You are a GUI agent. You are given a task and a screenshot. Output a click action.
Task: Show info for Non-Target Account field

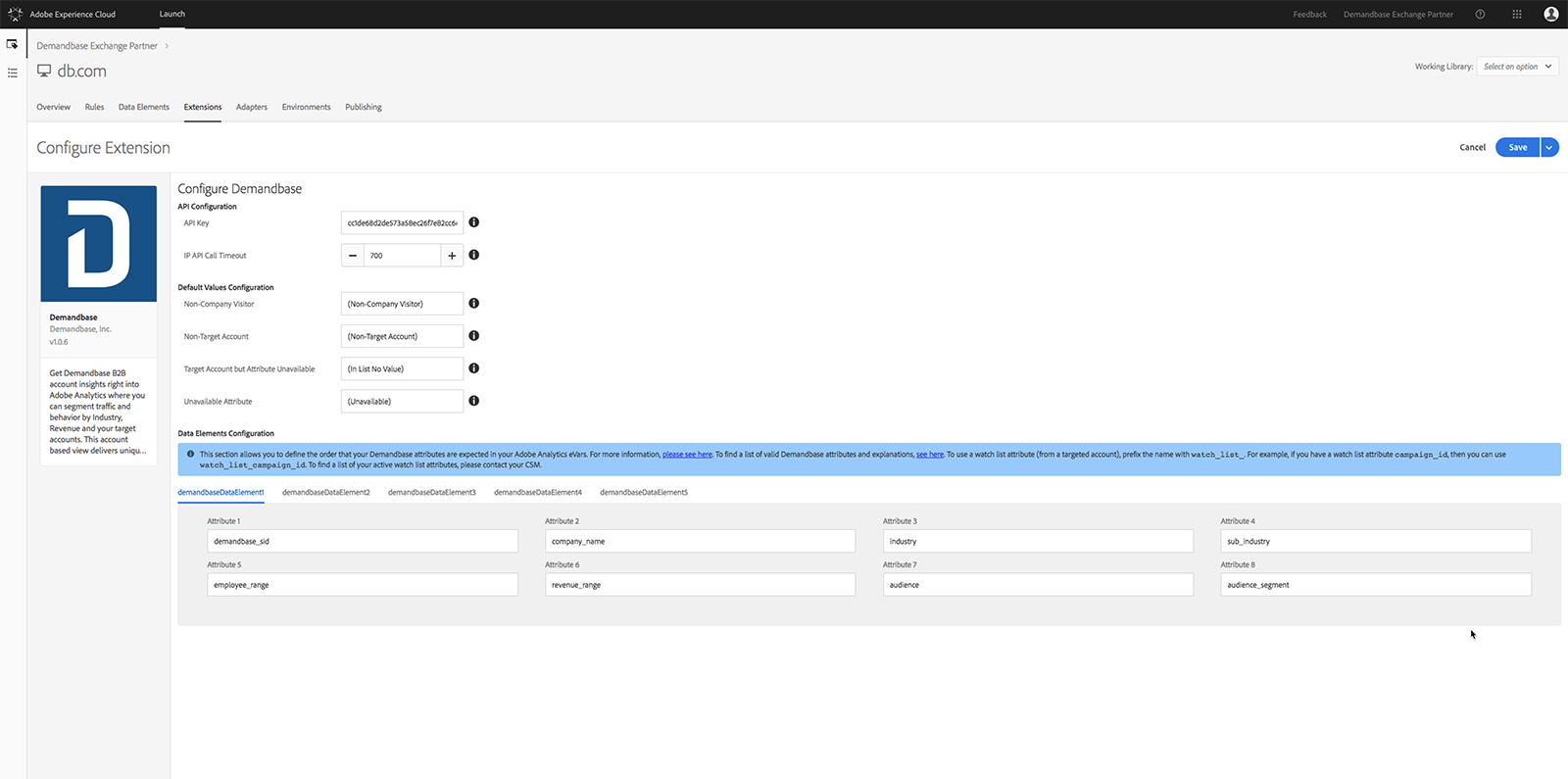473,336
